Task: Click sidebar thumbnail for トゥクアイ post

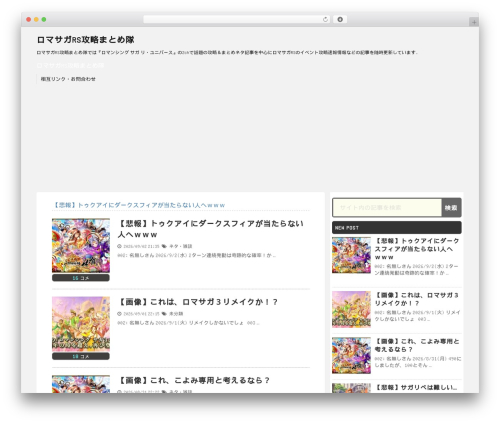Action: point(351,255)
